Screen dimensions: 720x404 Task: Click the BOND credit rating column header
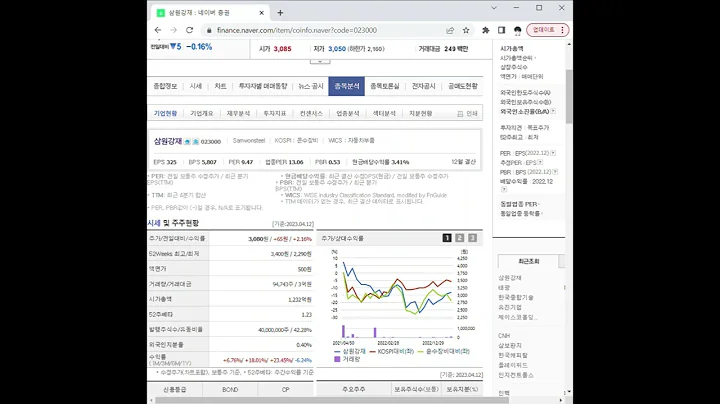230,389
